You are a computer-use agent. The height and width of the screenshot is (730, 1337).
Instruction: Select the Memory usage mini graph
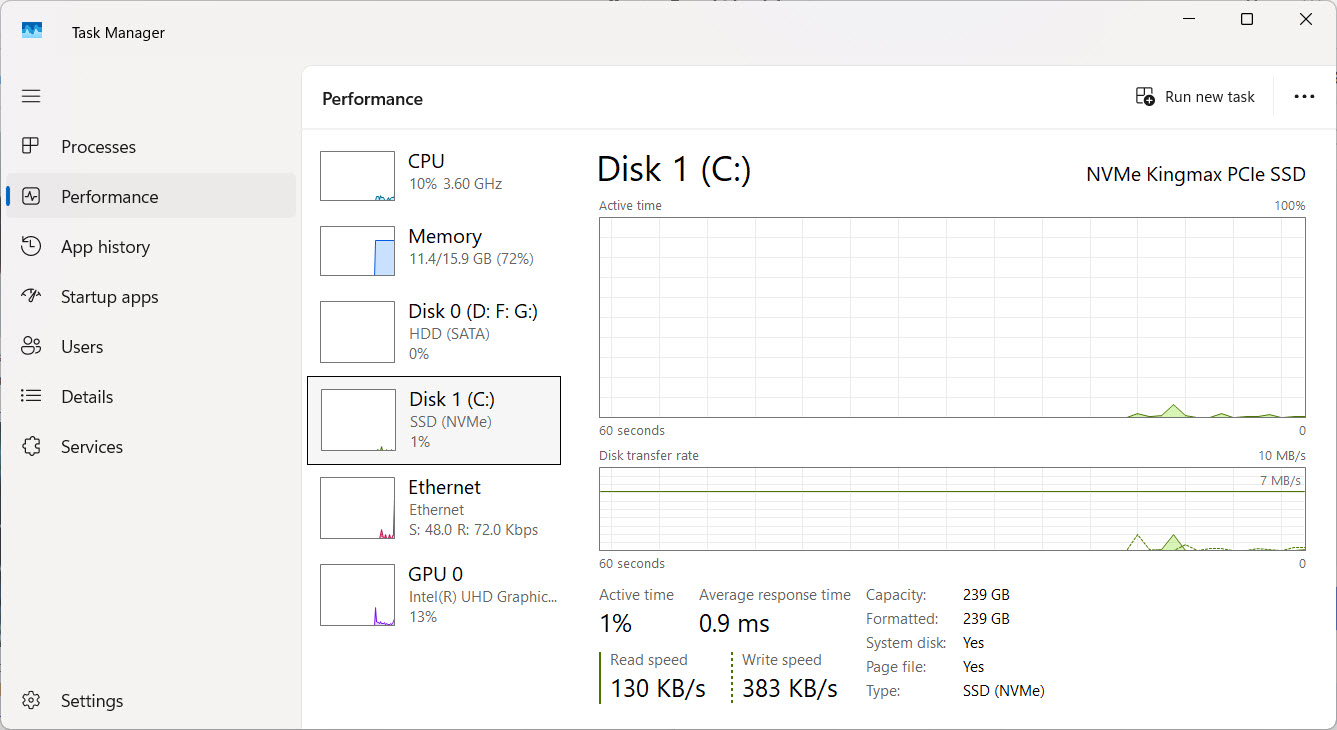(x=357, y=251)
